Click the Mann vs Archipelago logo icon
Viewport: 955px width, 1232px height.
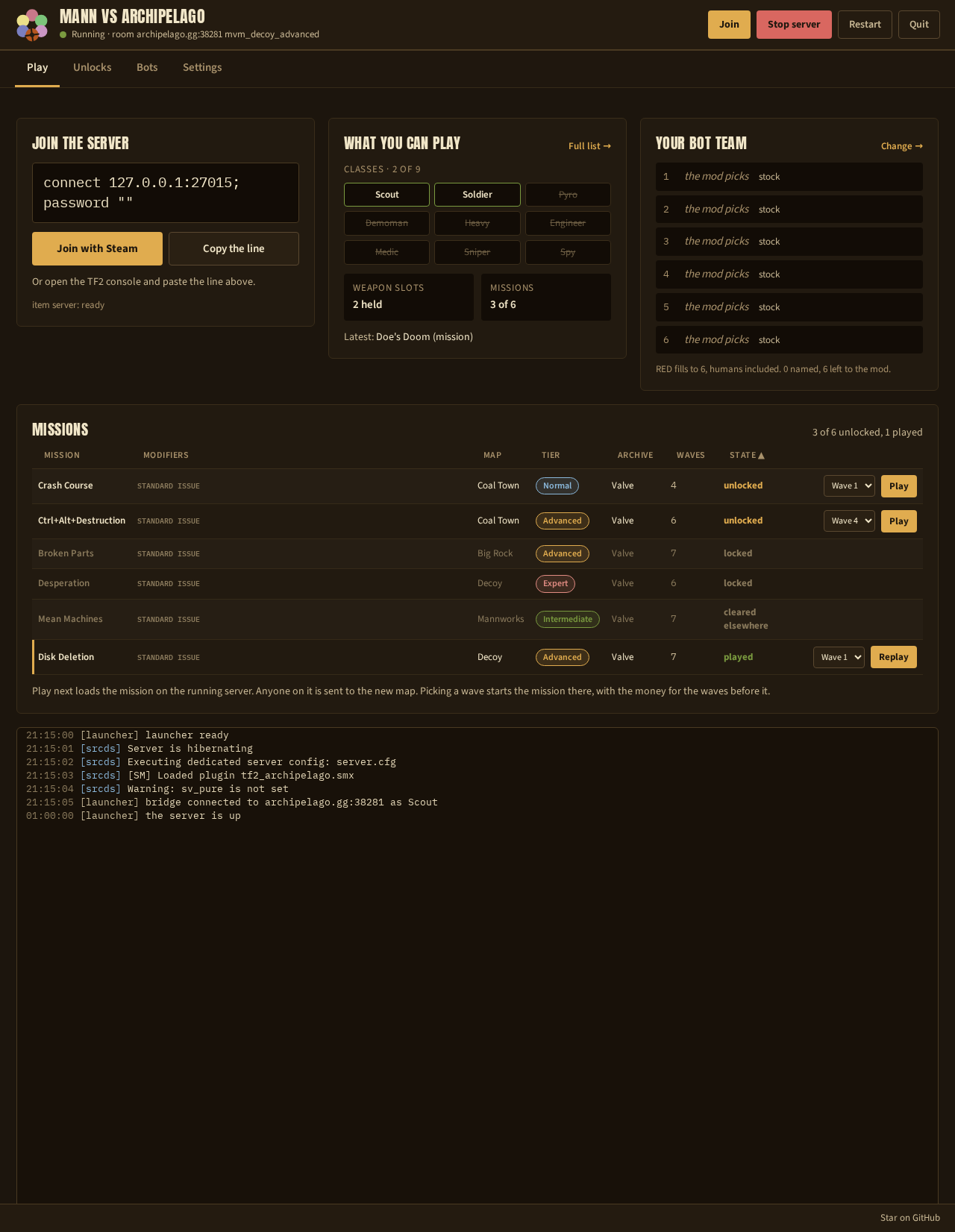pyautogui.click(x=32, y=25)
